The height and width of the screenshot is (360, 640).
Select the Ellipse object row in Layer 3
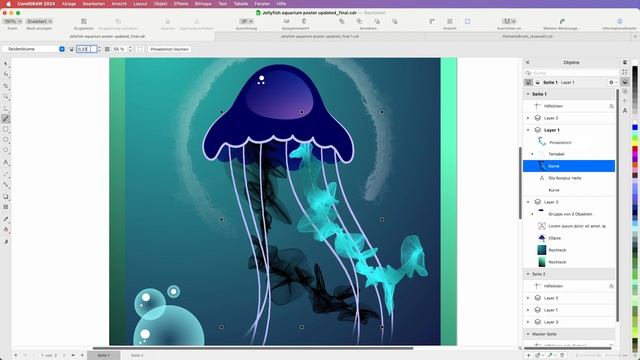point(569,238)
